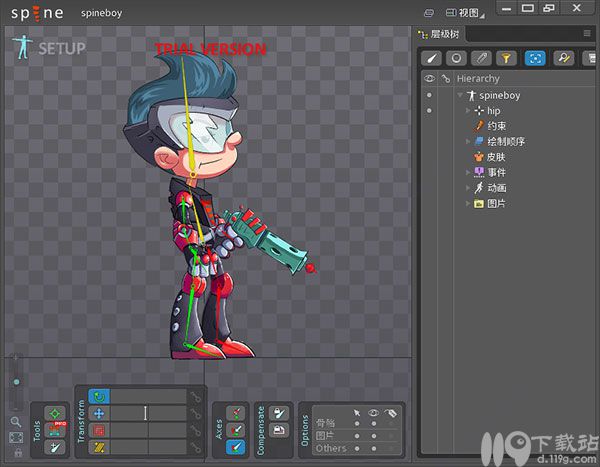Click the translate X value field
Screen dimensions: 600x467
129,413
